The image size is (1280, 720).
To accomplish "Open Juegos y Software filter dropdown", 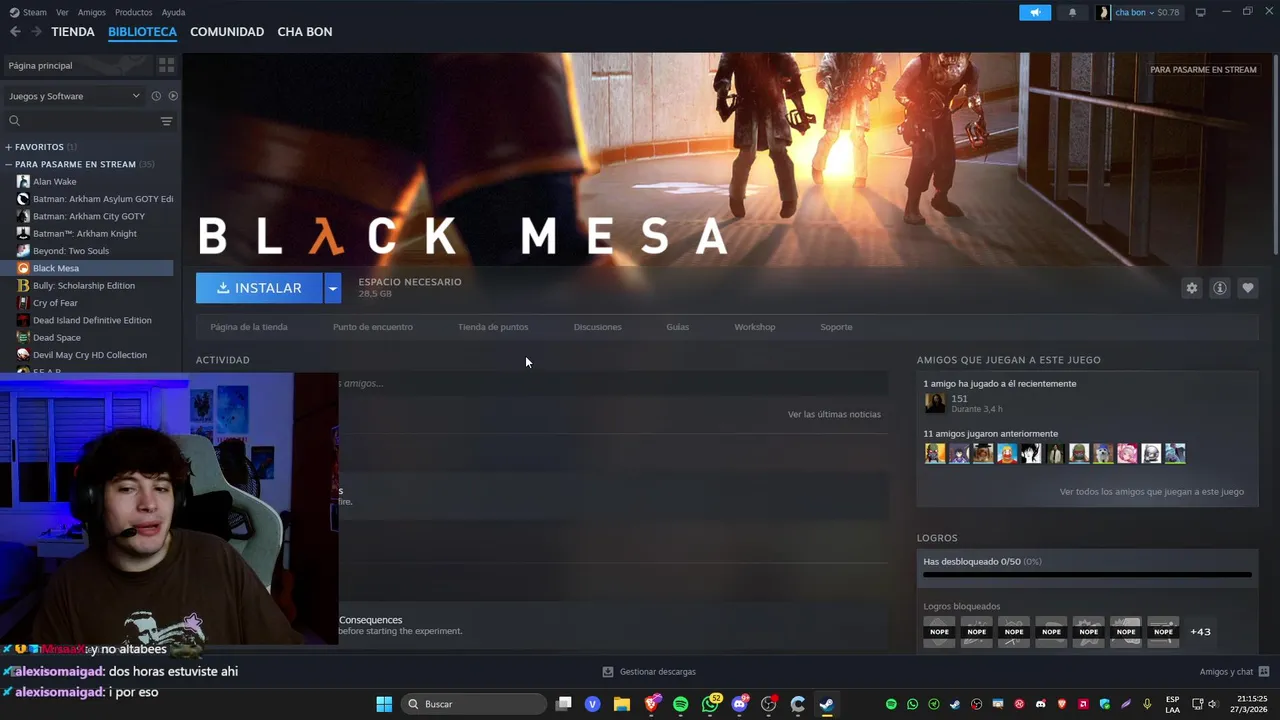I will pos(74,96).
